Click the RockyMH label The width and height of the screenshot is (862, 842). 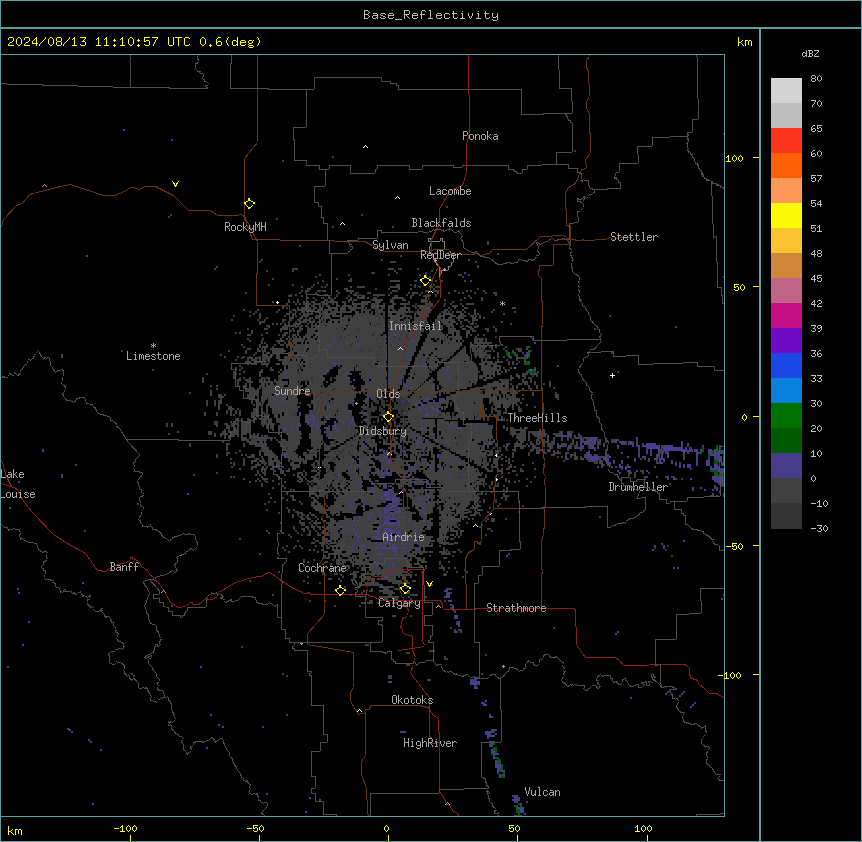[245, 227]
